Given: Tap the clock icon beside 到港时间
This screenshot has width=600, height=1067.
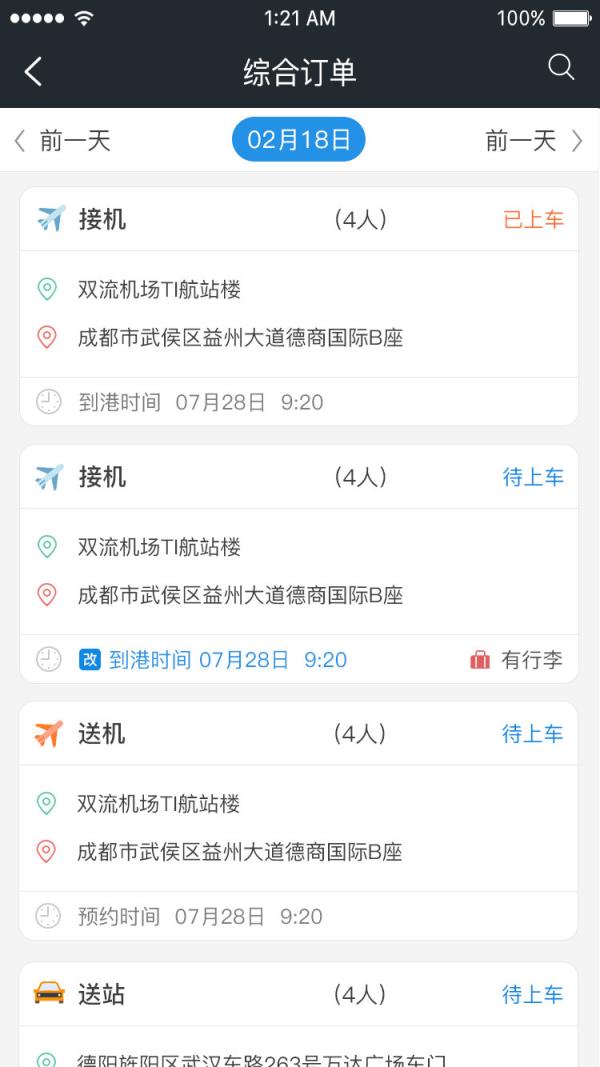Looking at the screenshot, I should coord(46,401).
